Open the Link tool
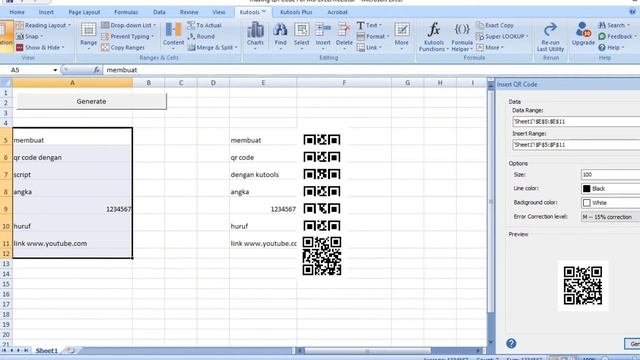Viewport: 640px width, 360px height. tap(369, 47)
